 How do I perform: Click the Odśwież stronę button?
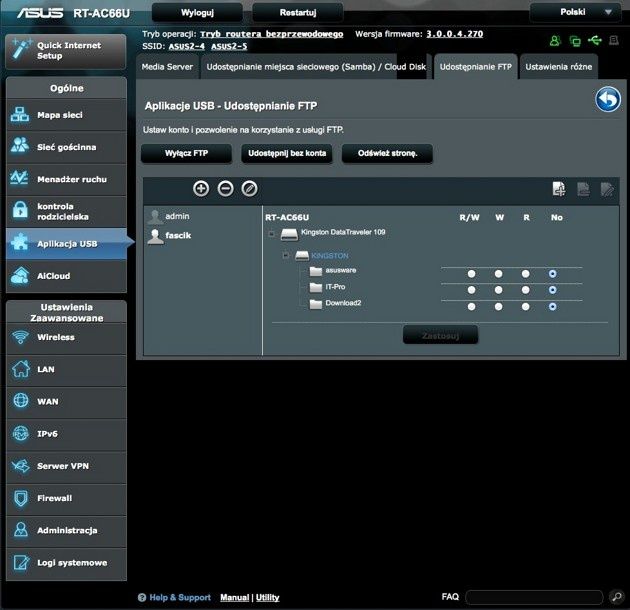pos(387,153)
